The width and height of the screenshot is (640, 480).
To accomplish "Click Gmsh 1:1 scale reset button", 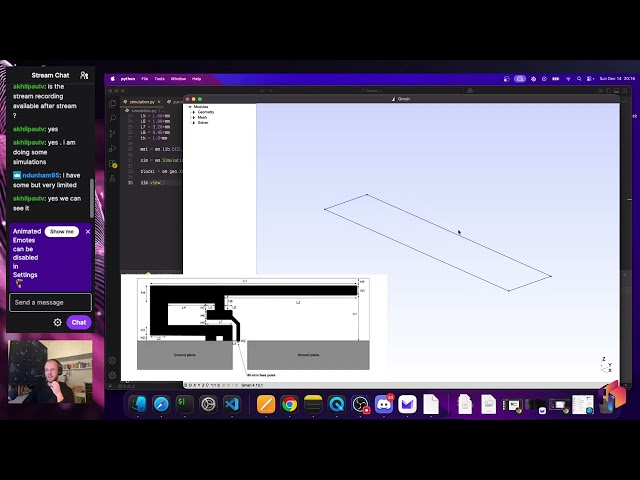I will coord(213,385).
